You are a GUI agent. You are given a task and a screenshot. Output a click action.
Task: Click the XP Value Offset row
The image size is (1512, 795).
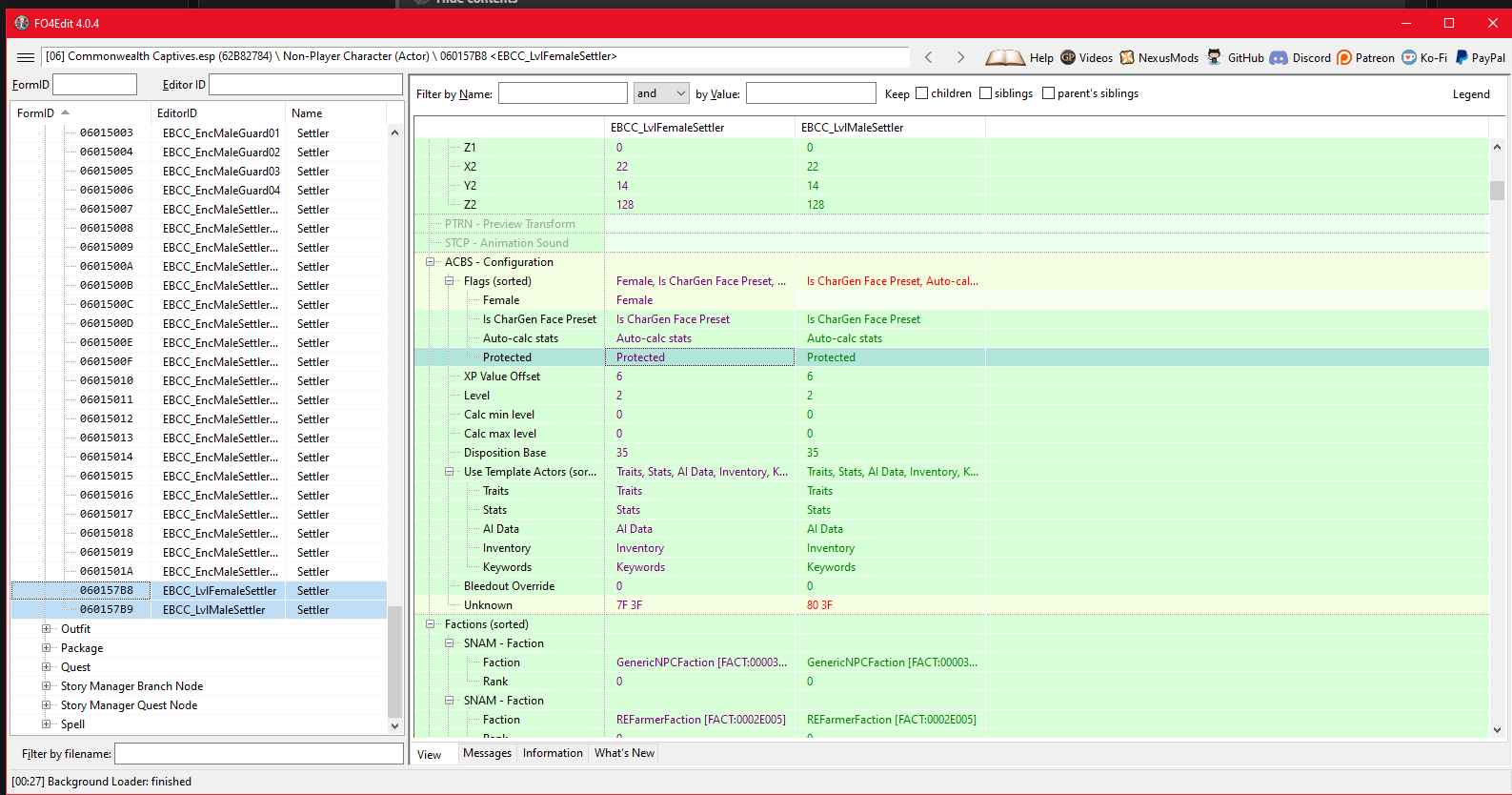coord(951,377)
